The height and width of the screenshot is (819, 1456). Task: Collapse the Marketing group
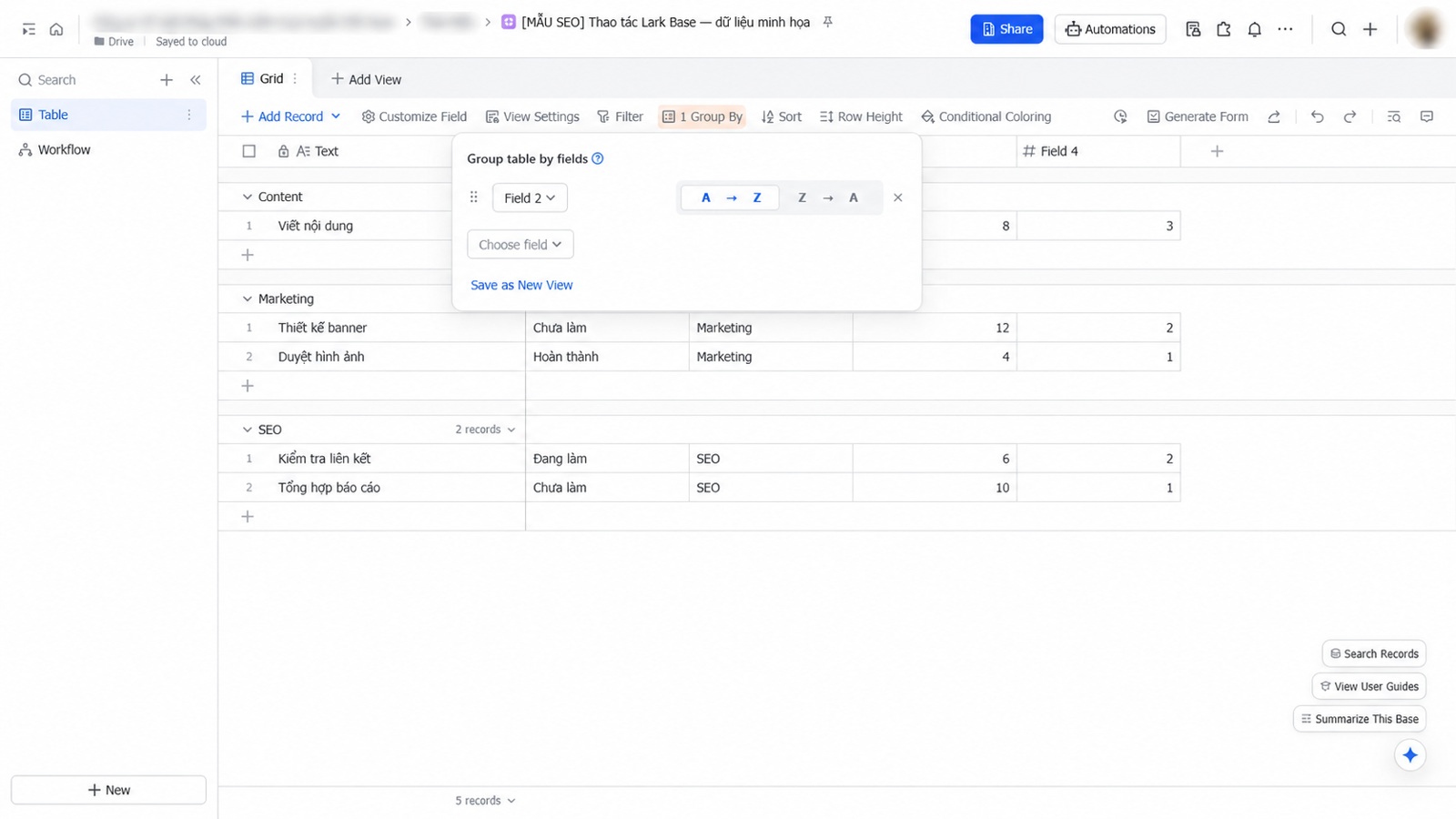pos(247,298)
